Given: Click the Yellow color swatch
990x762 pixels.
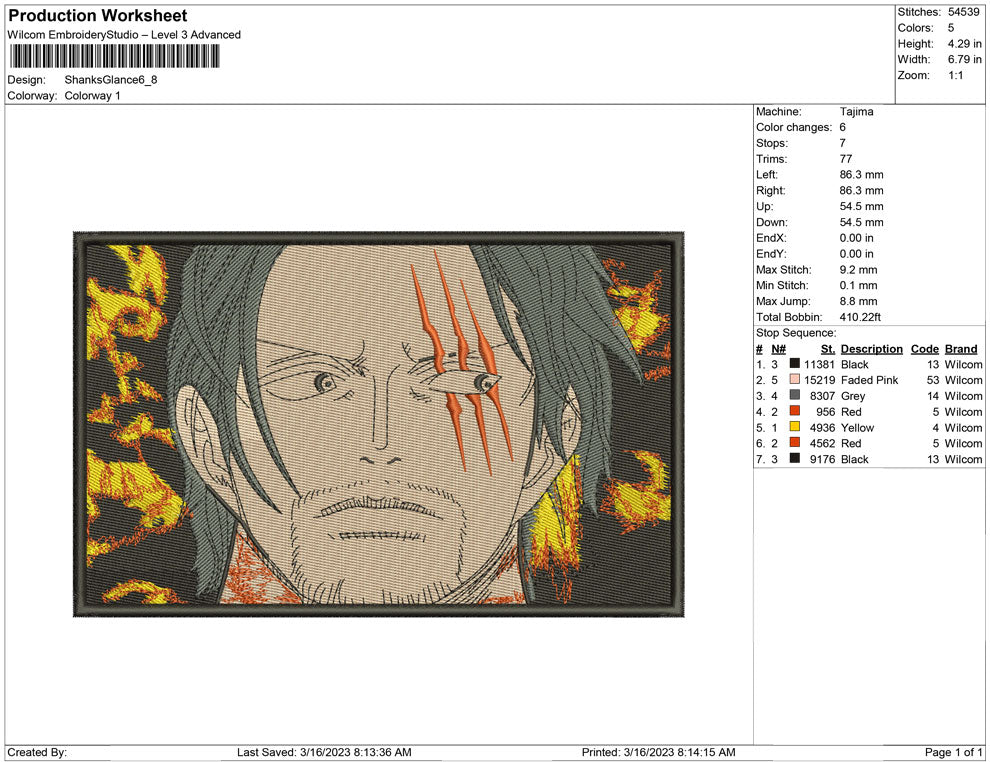Looking at the screenshot, I should (x=795, y=427).
